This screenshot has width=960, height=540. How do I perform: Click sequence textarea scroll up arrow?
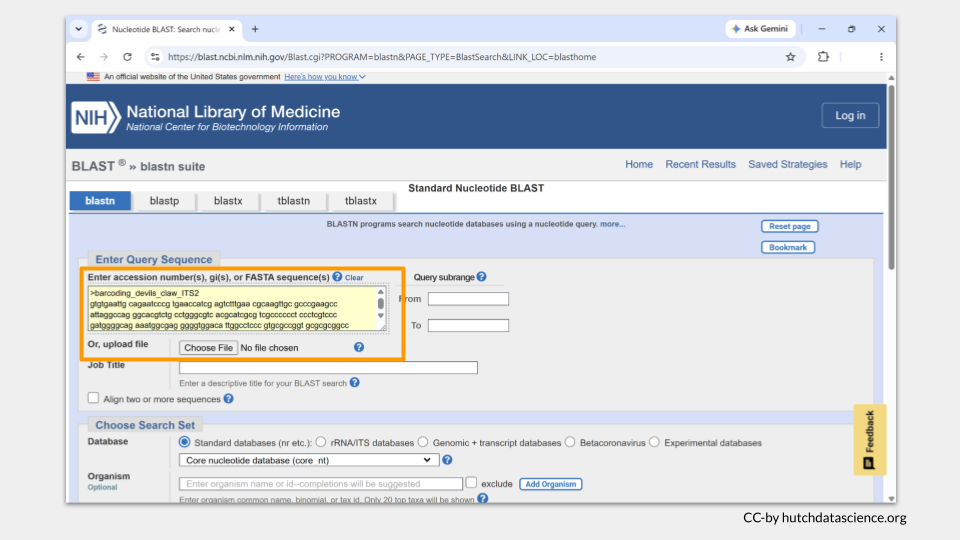pos(380,291)
